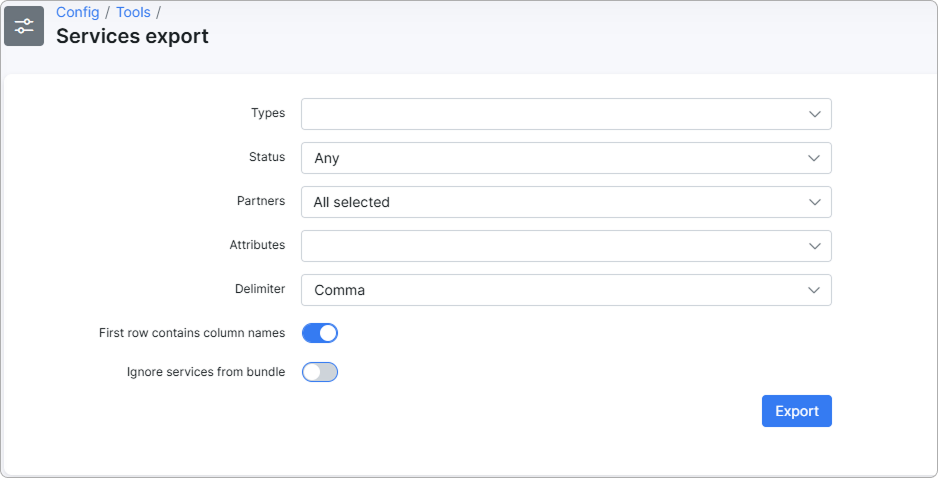Click the chevron arrow in the Attributes field
The height and width of the screenshot is (478, 938).
click(x=815, y=246)
